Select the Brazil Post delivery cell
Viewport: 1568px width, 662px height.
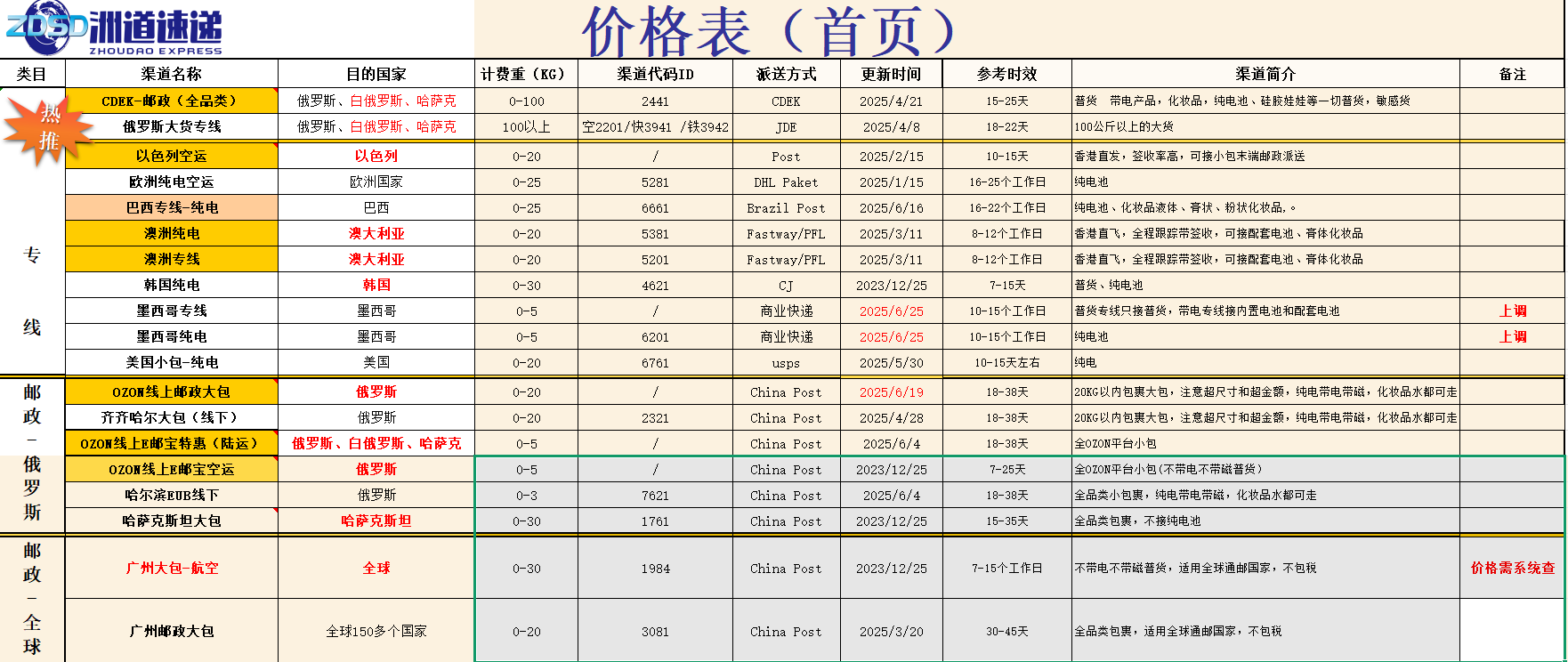tap(786, 208)
